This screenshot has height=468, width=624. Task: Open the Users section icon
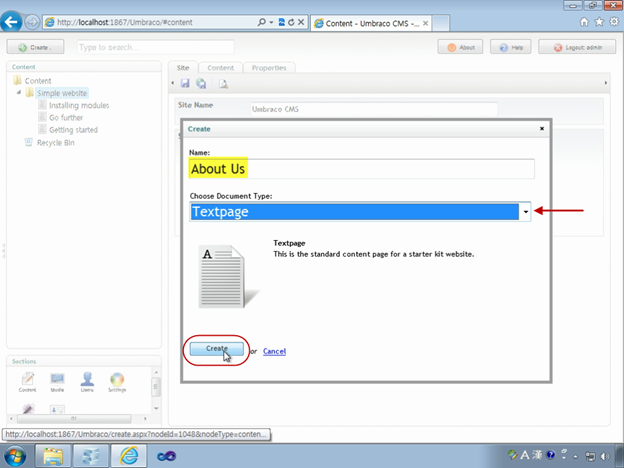coord(87,382)
